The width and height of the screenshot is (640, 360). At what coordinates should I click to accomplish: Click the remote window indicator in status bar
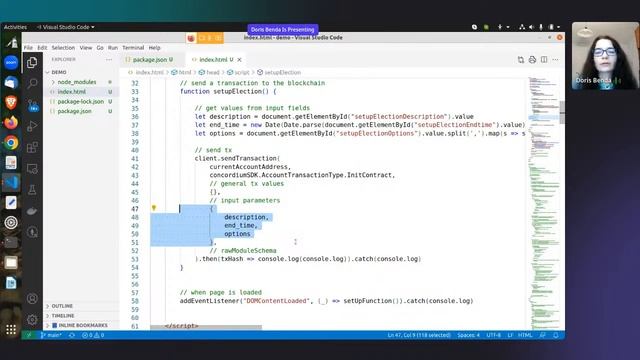coord(29,335)
